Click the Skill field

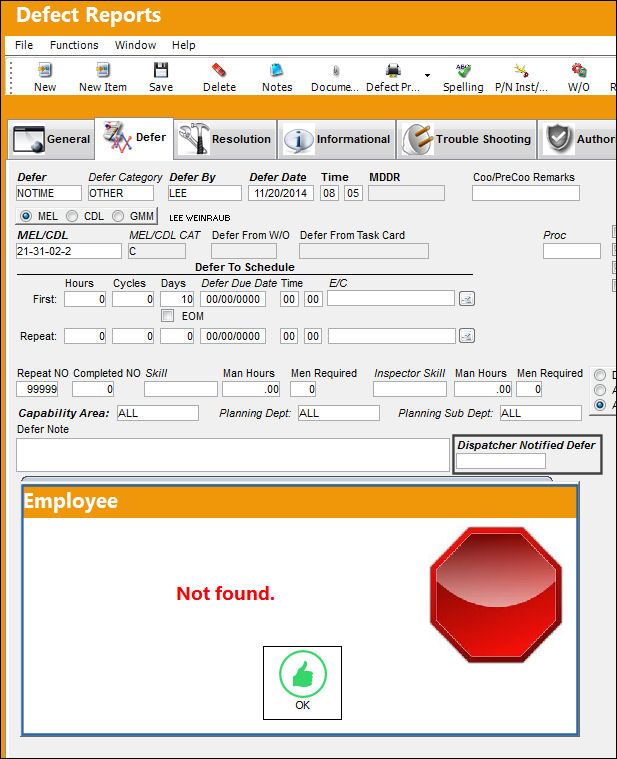coord(181,389)
